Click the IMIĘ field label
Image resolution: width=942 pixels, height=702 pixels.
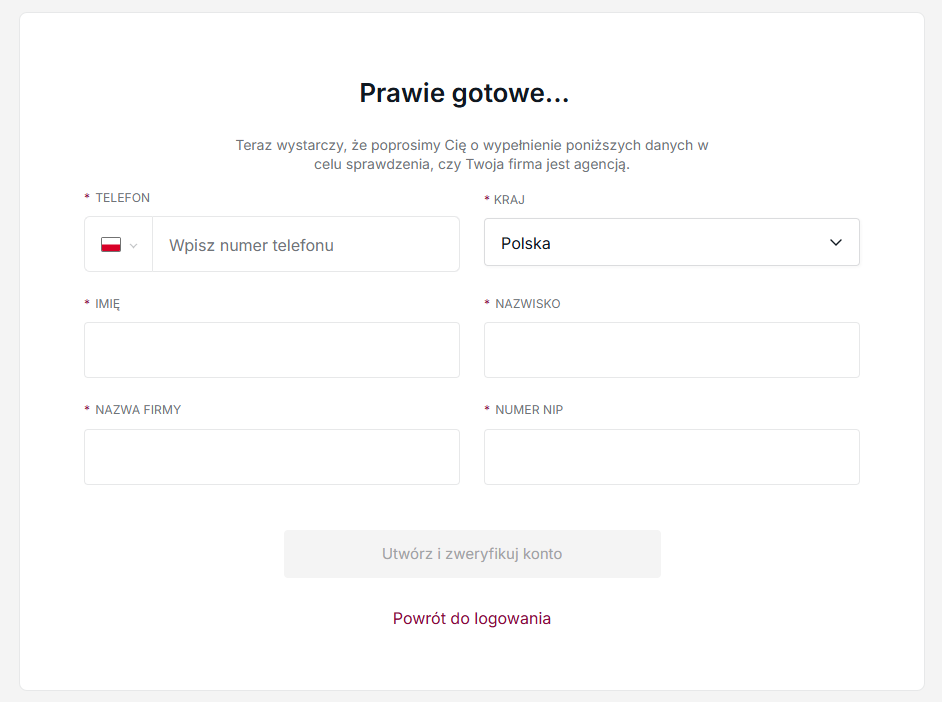point(108,304)
